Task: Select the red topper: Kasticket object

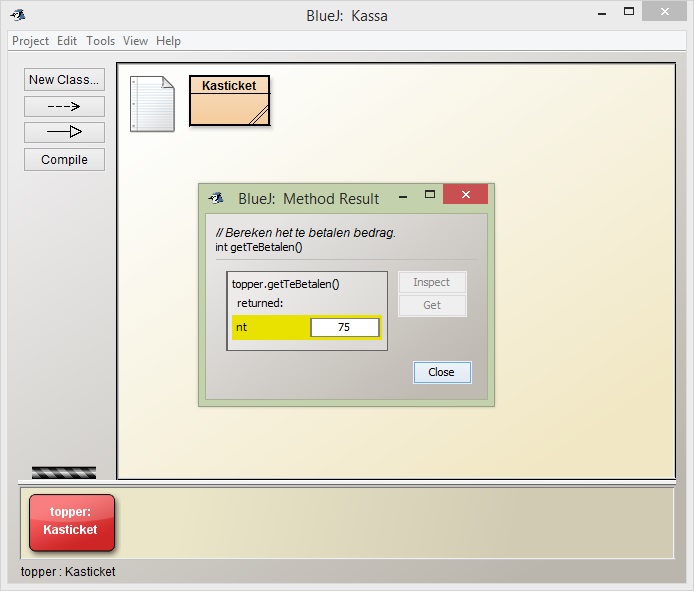Action: coord(72,522)
